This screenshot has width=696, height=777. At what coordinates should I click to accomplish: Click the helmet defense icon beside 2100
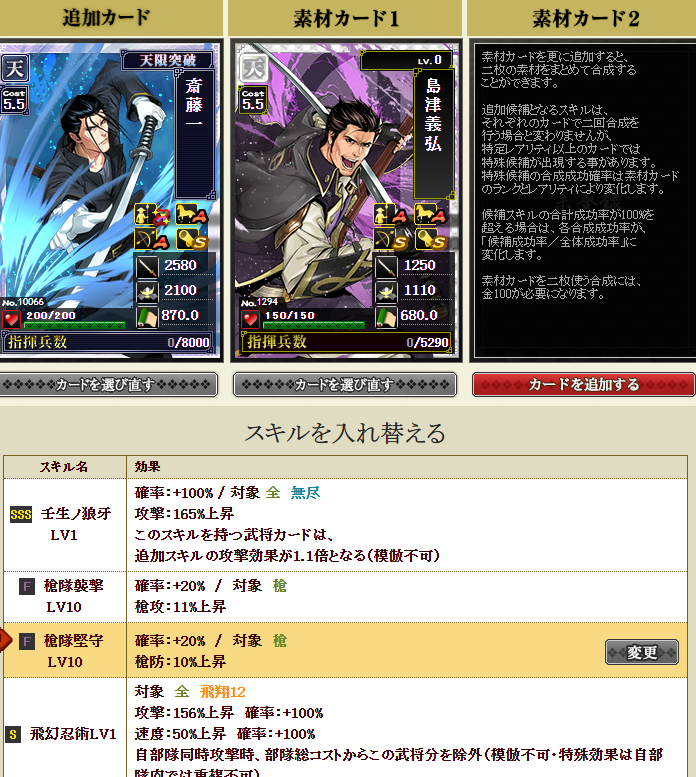[x=147, y=291]
